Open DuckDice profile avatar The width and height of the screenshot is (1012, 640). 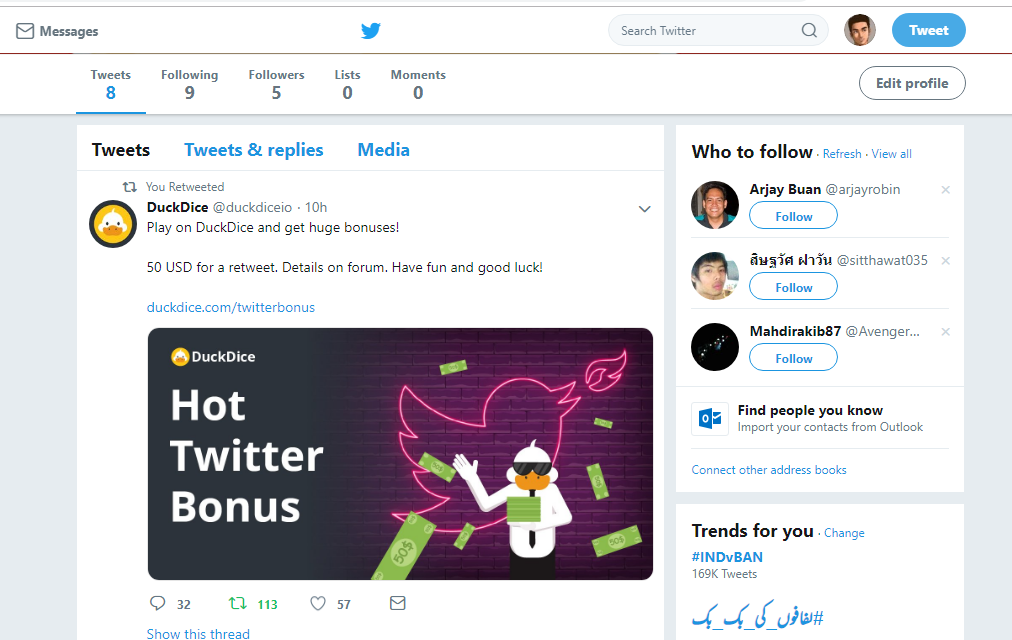(x=113, y=223)
